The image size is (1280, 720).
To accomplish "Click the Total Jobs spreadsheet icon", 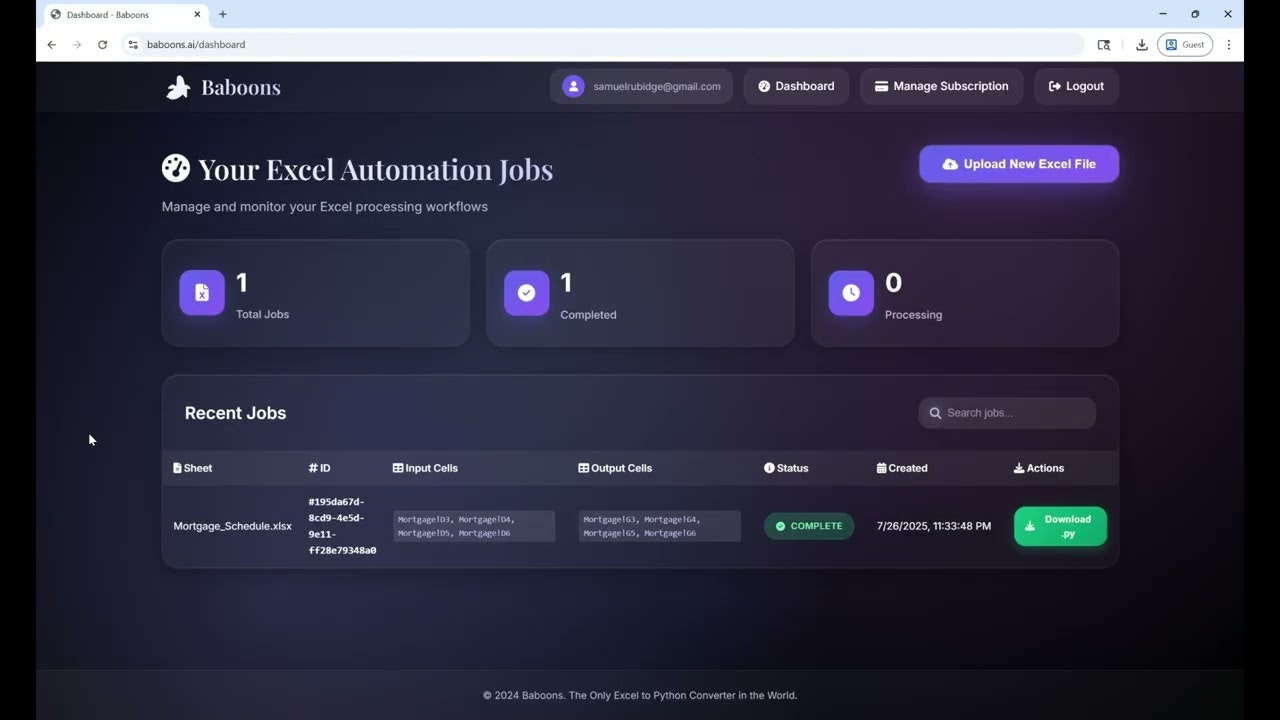I will tap(202, 293).
